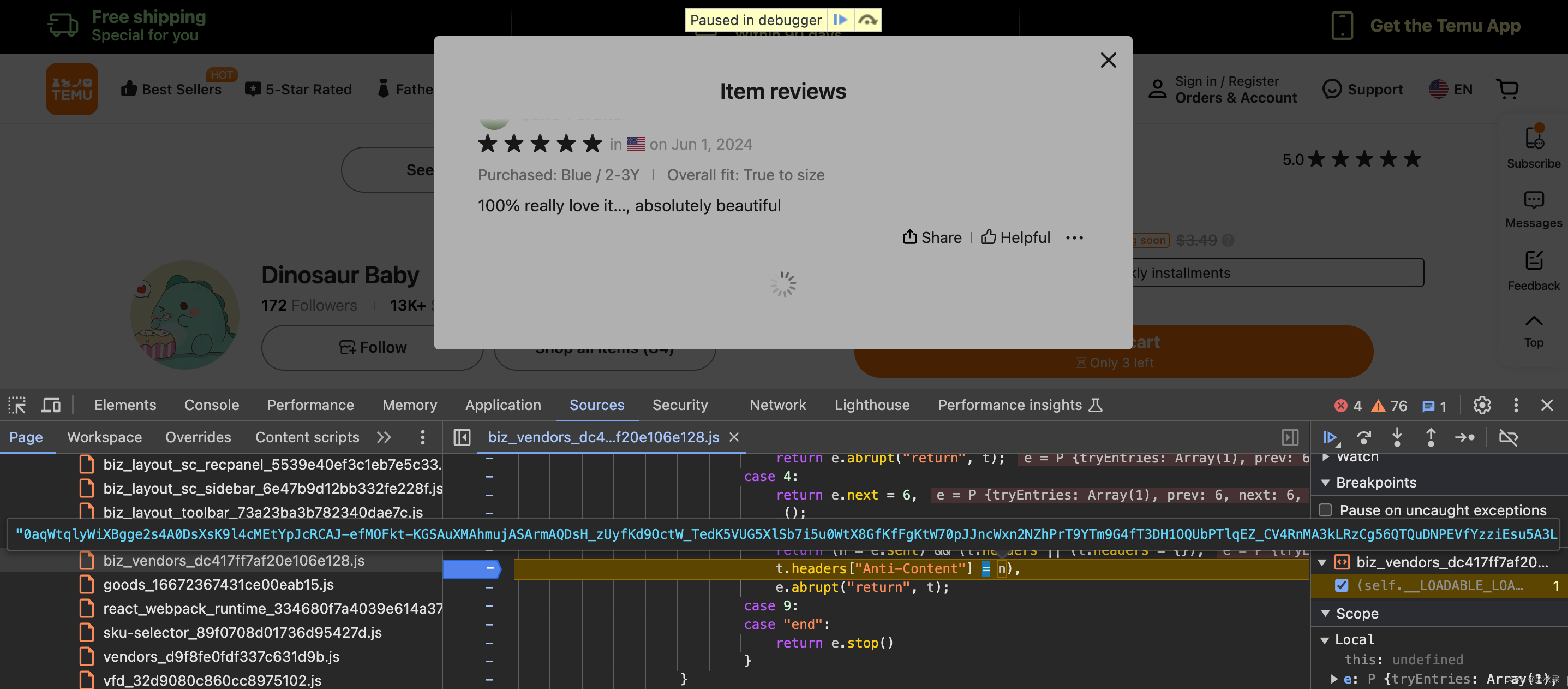Open Messages in the sidebar

coord(1533,209)
